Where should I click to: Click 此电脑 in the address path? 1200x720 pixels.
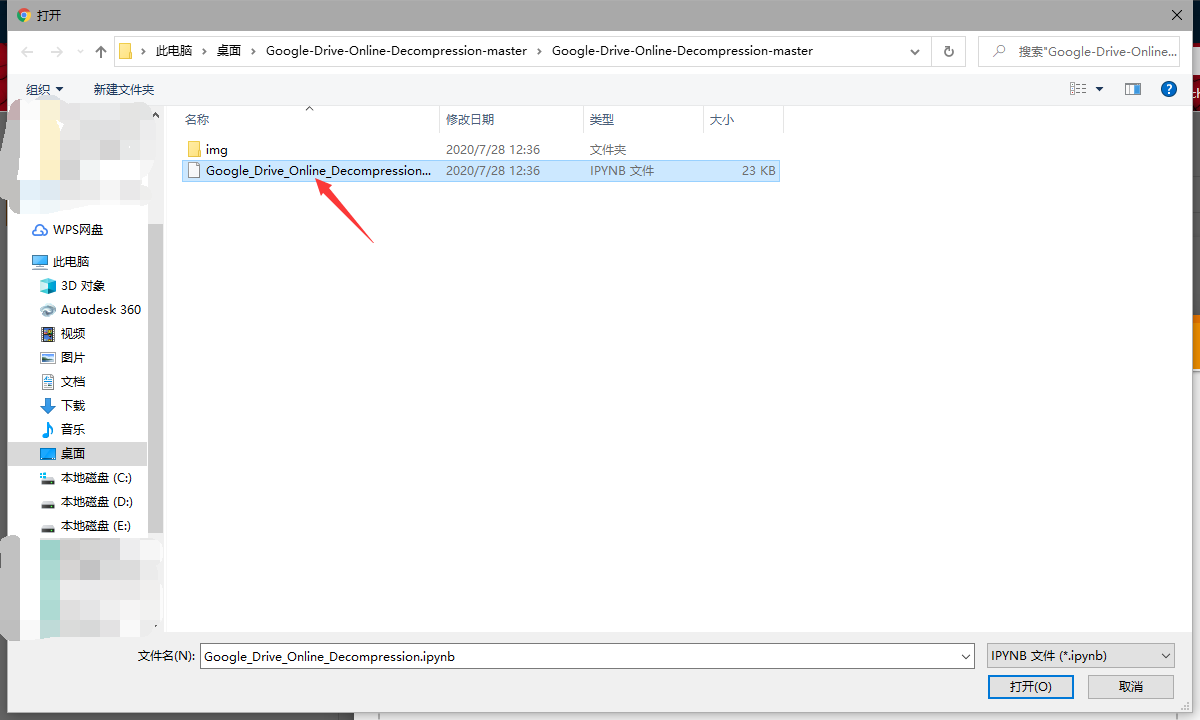click(173, 51)
